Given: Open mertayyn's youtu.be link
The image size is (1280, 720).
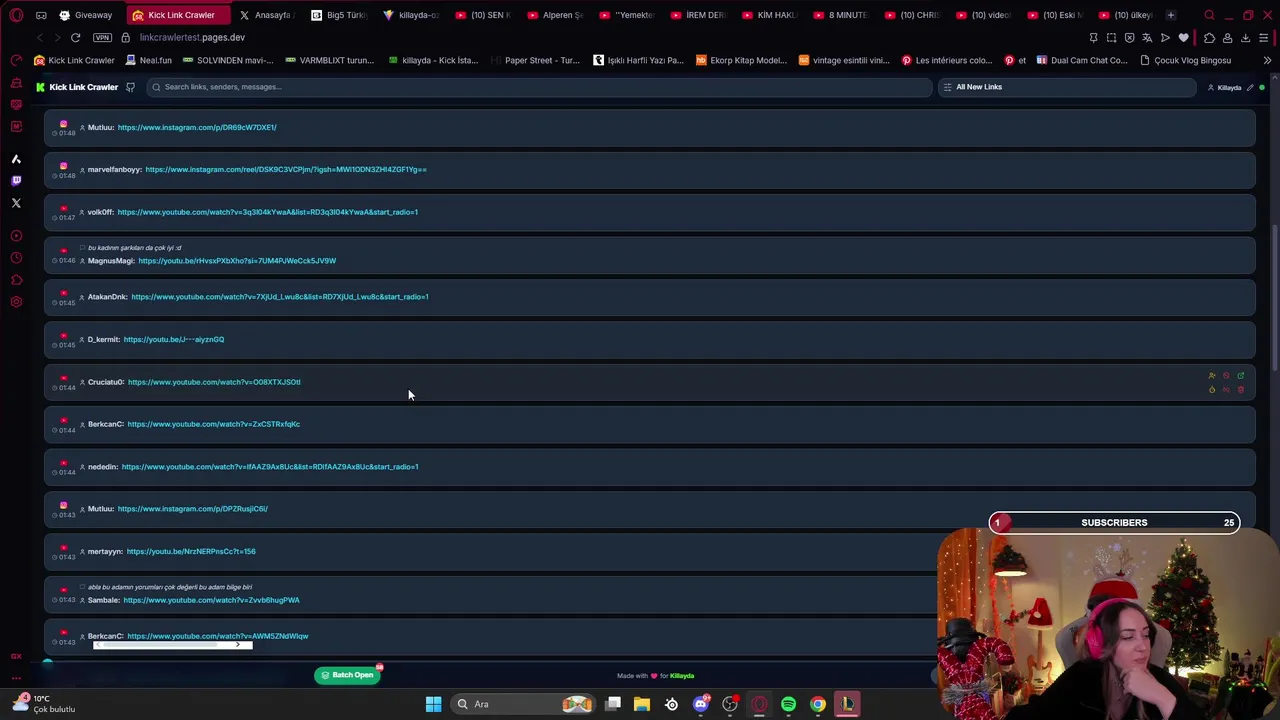Looking at the screenshot, I should click(191, 552).
